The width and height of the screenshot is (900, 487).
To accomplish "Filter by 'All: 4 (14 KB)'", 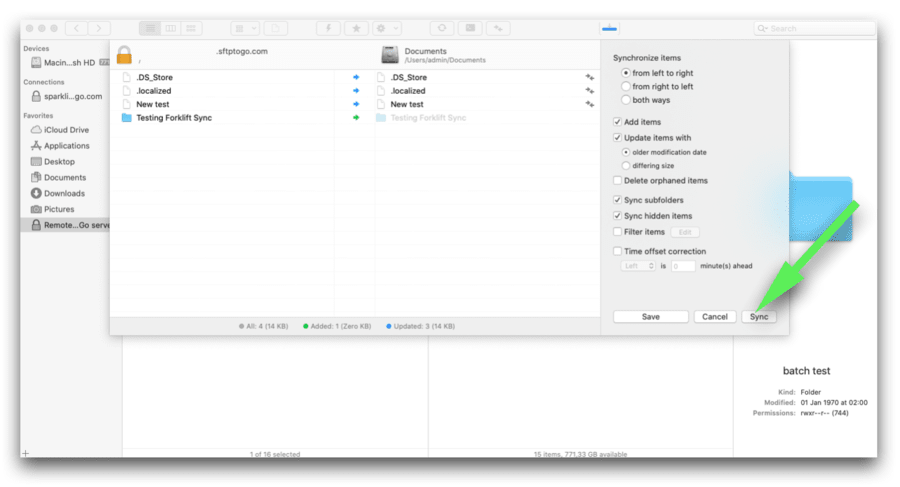I will point(263,326).
